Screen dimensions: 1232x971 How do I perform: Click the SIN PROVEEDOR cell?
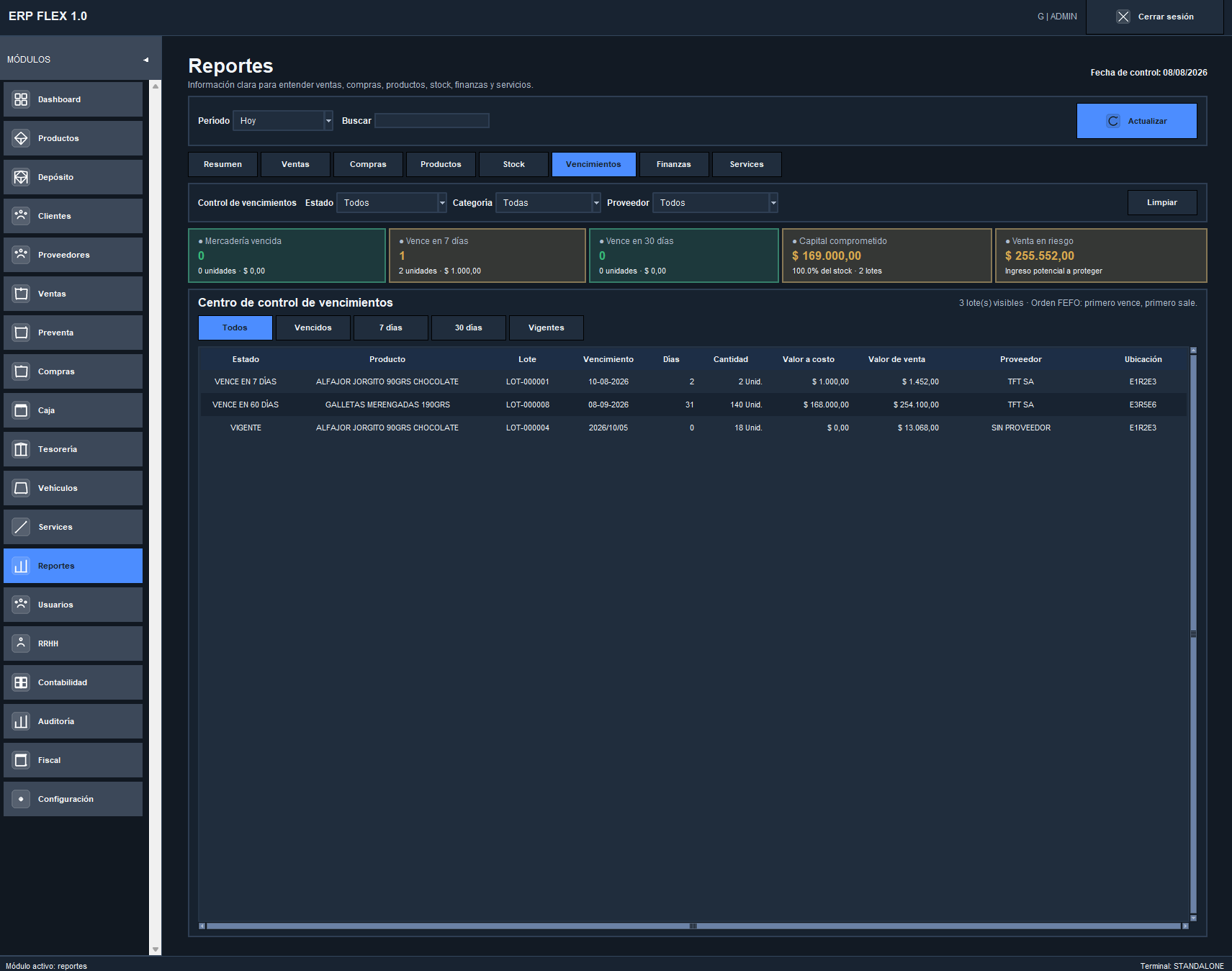coord(1021,428)
